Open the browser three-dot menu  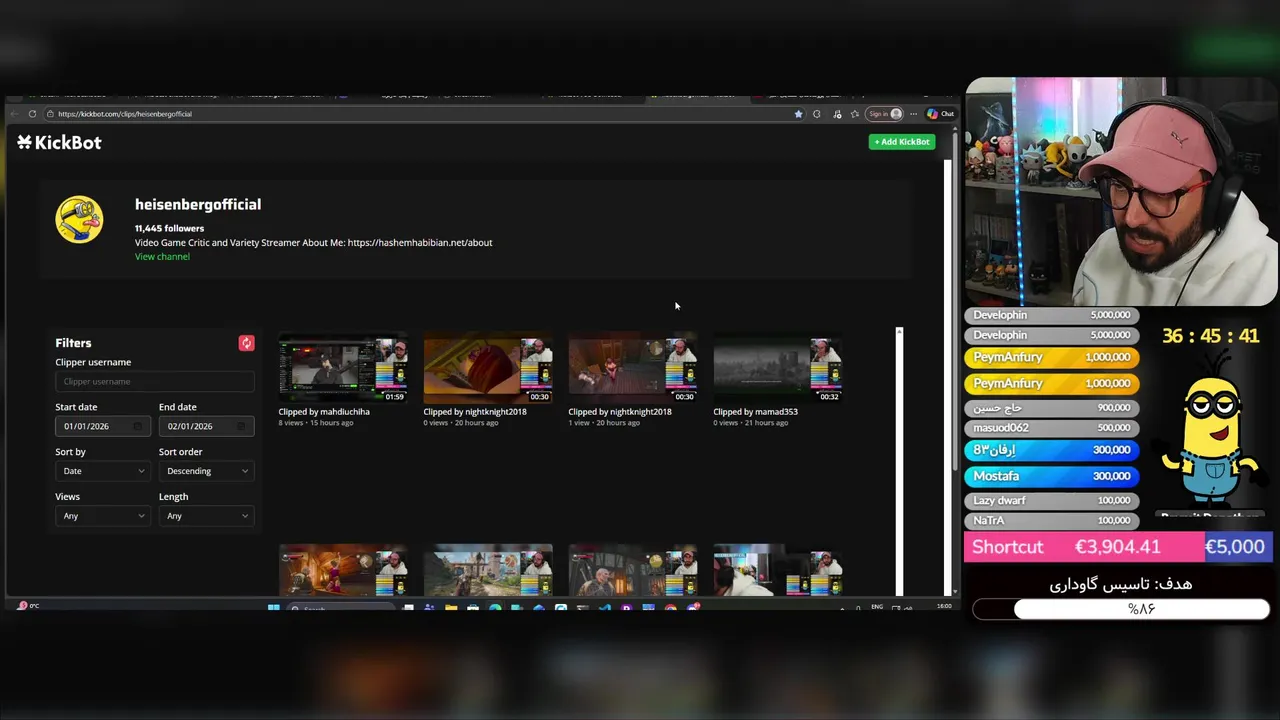[x=913, y=114]
